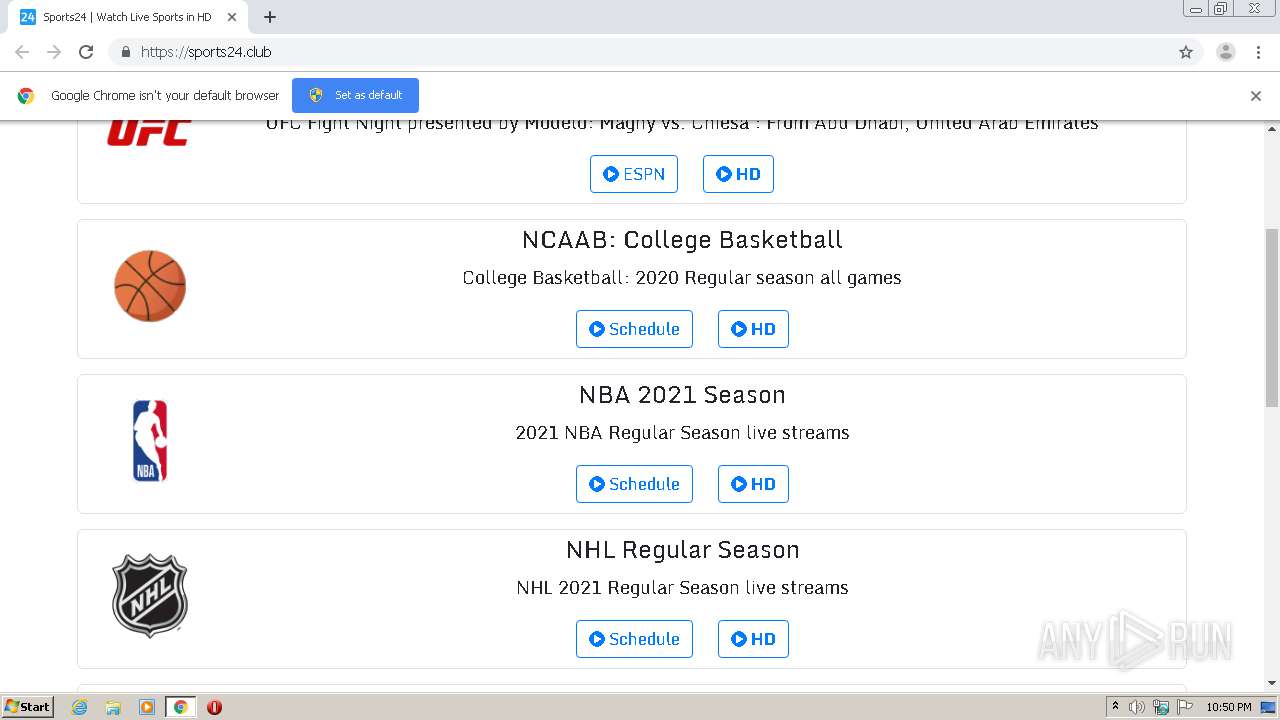This screenshot has height=720, width=1280.
Task: Click the Chrome logo in the infobar
Action: (26, 96)
